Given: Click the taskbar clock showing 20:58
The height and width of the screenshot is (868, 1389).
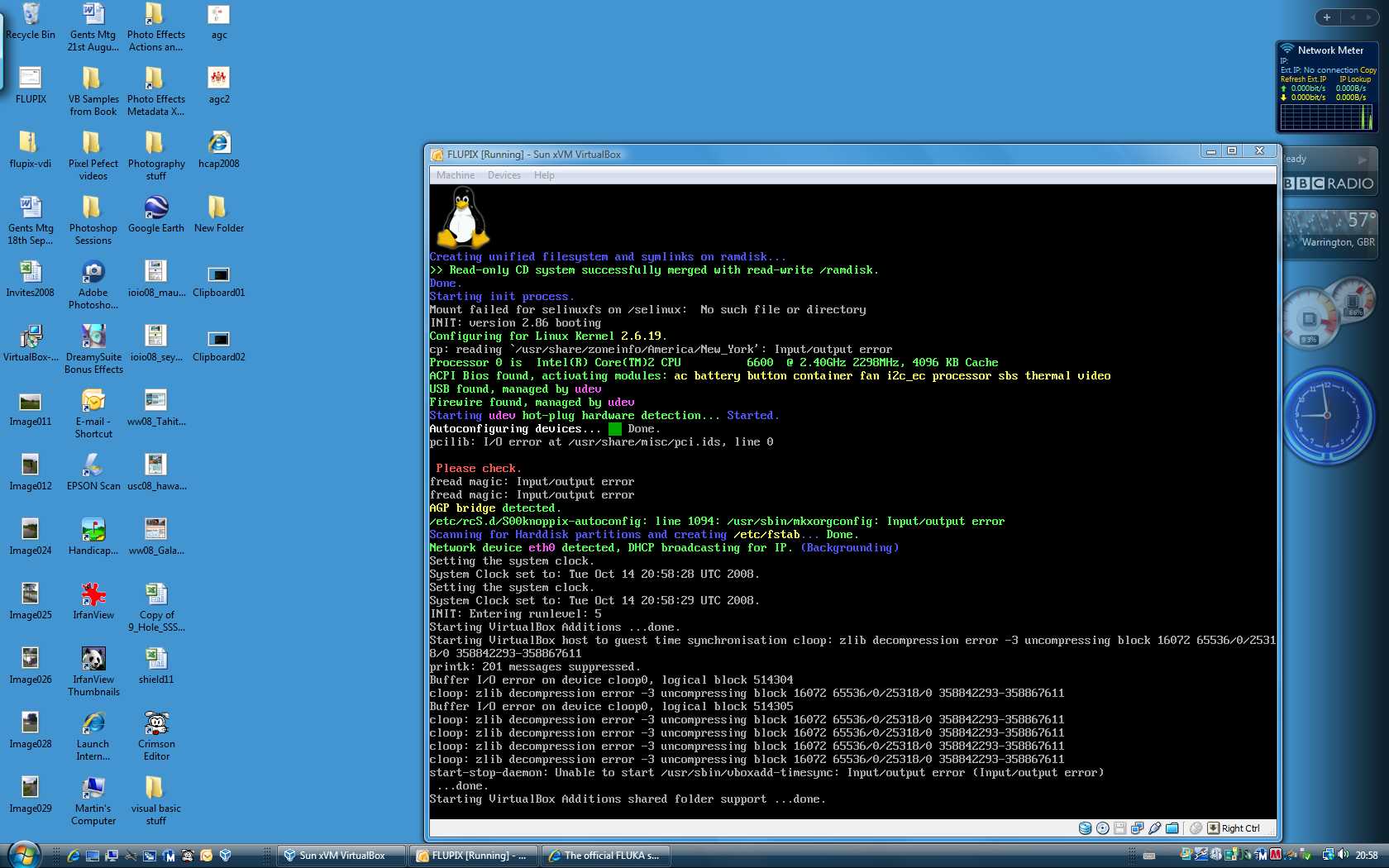Looking at the screenshot, I should pyautogui.click(x=1367, y=856).
